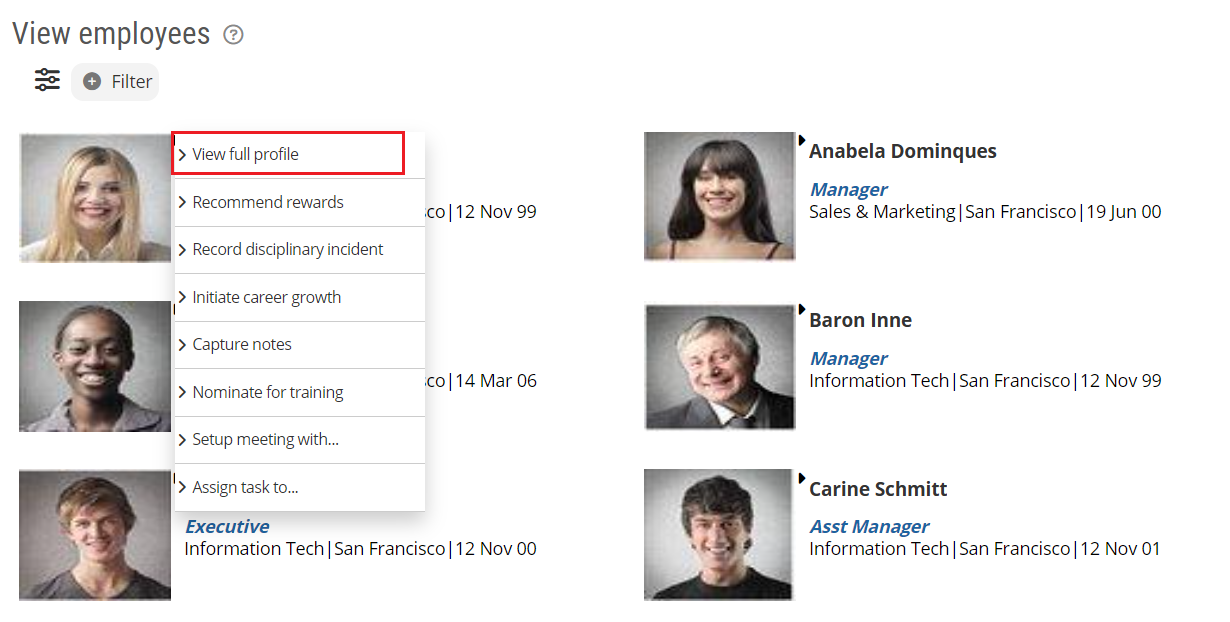Choose Recommend rewards from the menu
1230x622 pixels.
click(268, 202)
